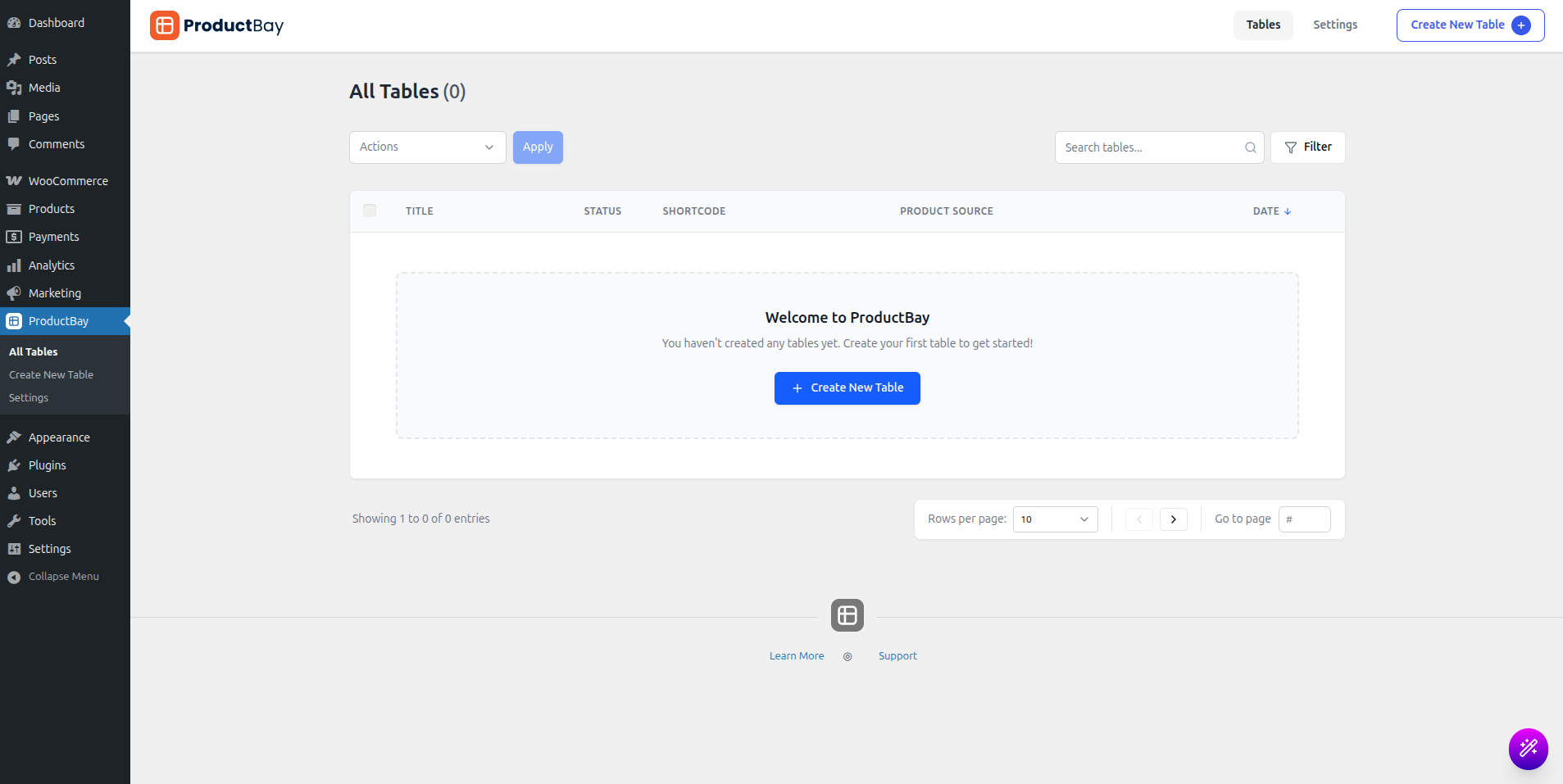Select the Analytics icon in the admin sidebar
Image resolution: width=1563 pixels, height=784 pixels.
15,265
